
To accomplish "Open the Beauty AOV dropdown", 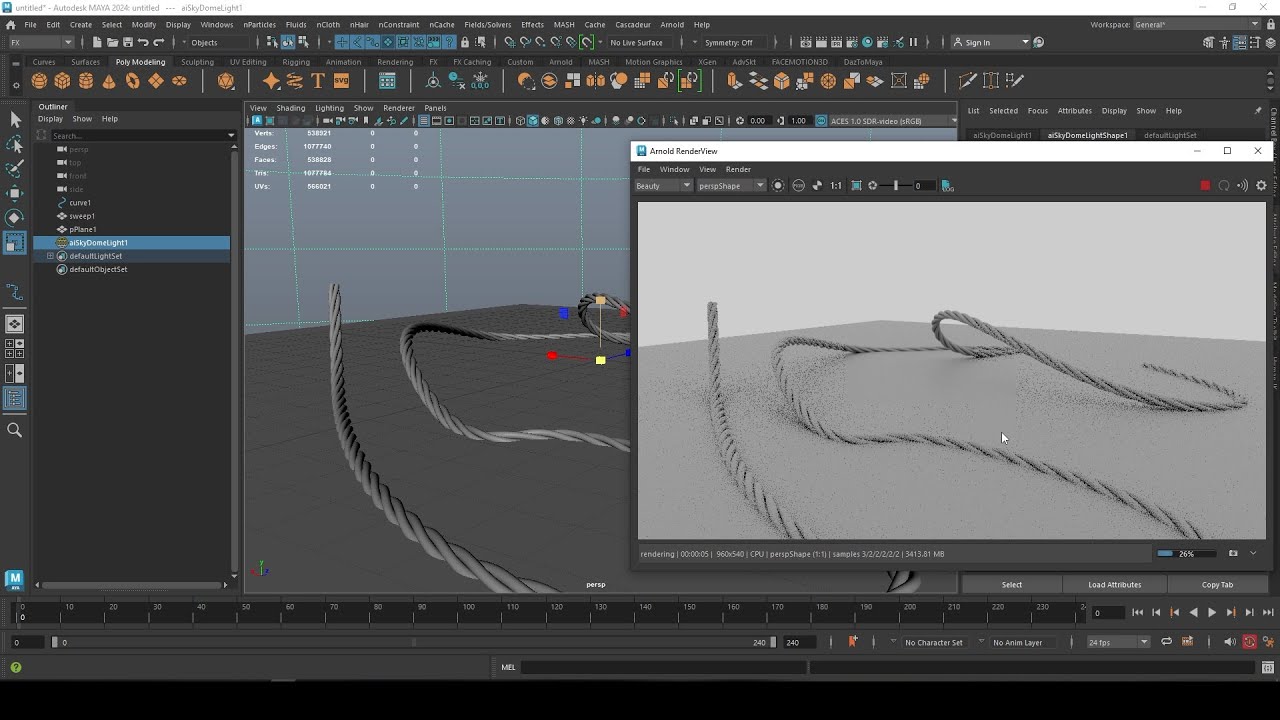I will pos(663,185).
